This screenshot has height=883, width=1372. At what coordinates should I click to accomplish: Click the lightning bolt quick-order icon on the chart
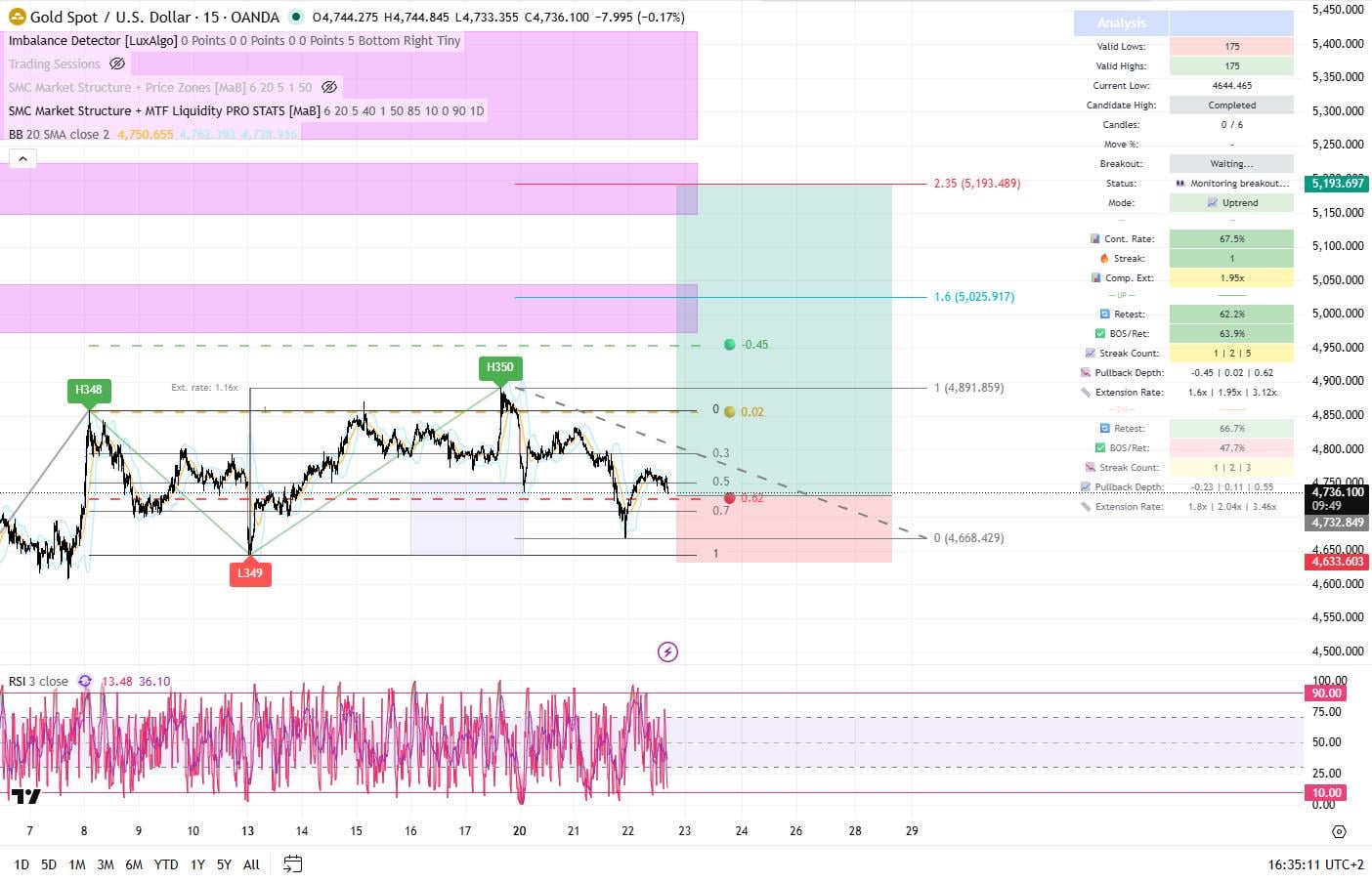[667, 652]
